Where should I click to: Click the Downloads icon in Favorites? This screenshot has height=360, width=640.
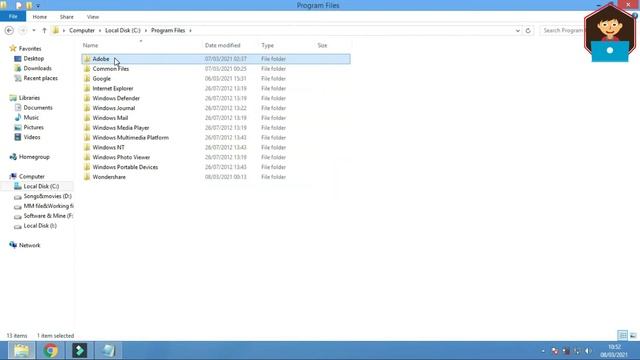point(18,68)
